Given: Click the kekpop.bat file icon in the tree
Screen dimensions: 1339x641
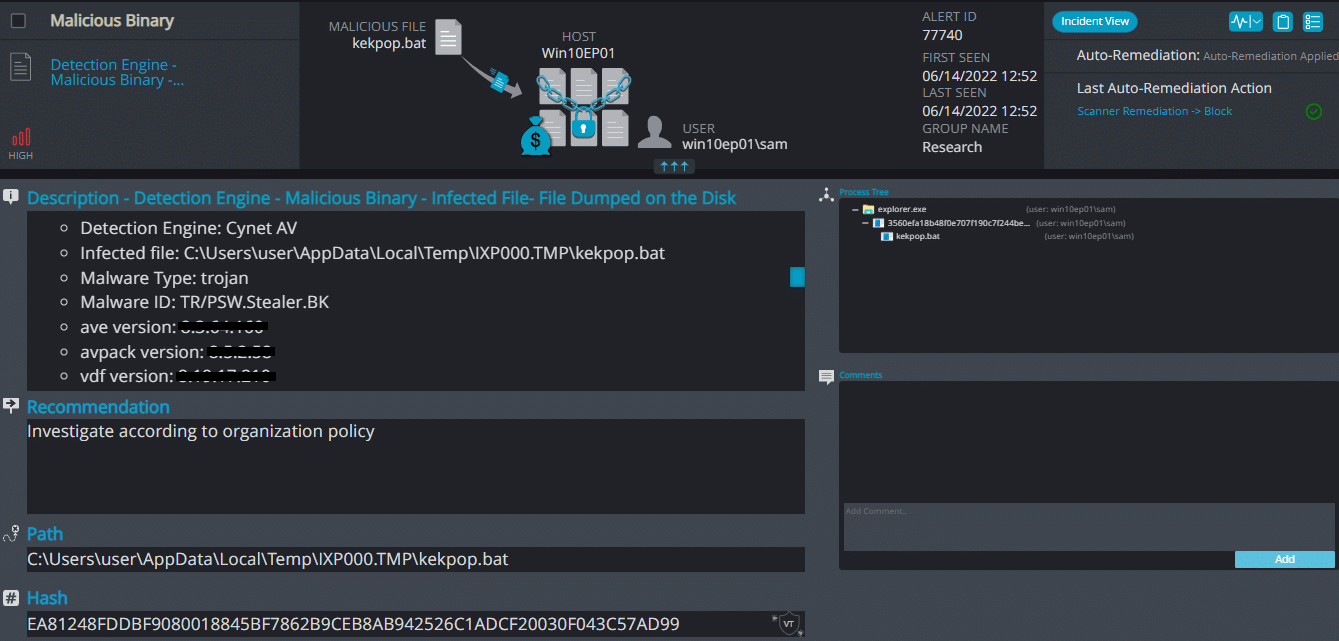Looking at the screenshot, I should coord(888,236).
